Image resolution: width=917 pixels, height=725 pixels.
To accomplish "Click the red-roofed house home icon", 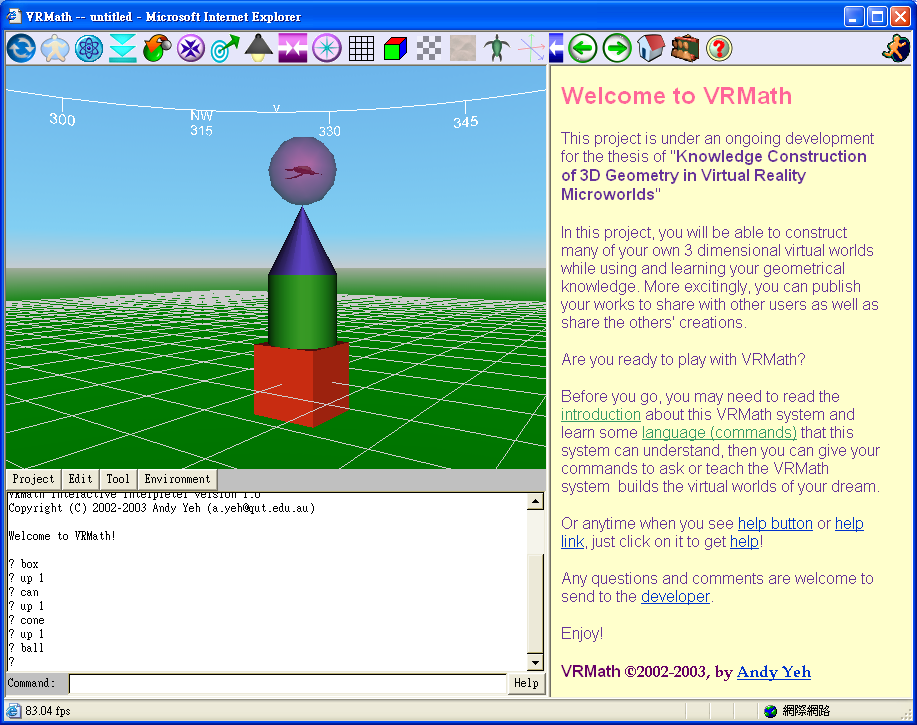I will (x=650, y=48).
